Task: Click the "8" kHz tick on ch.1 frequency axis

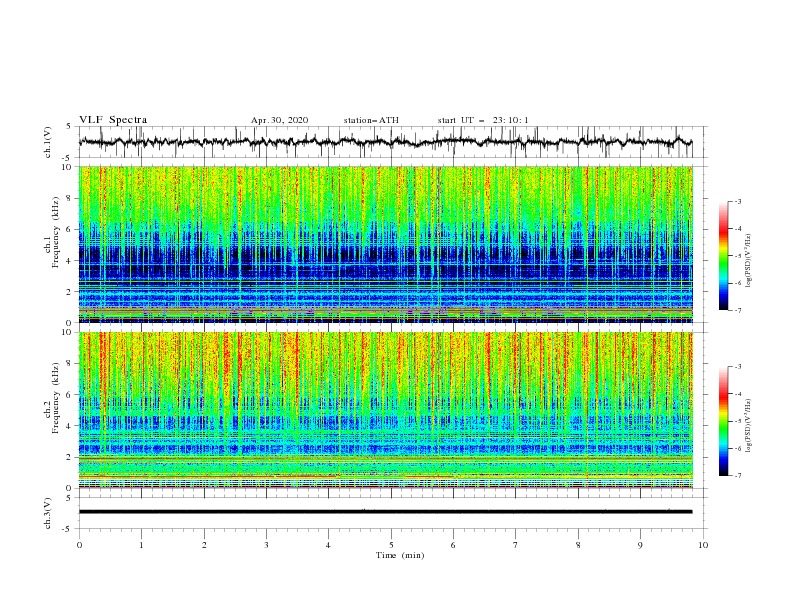Action: 69,198
